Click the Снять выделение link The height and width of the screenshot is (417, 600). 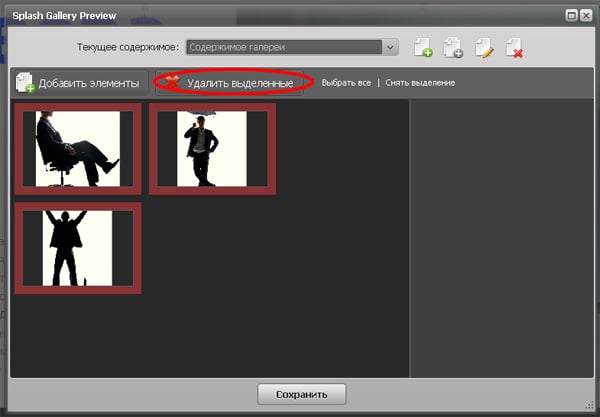pos(420,82)
